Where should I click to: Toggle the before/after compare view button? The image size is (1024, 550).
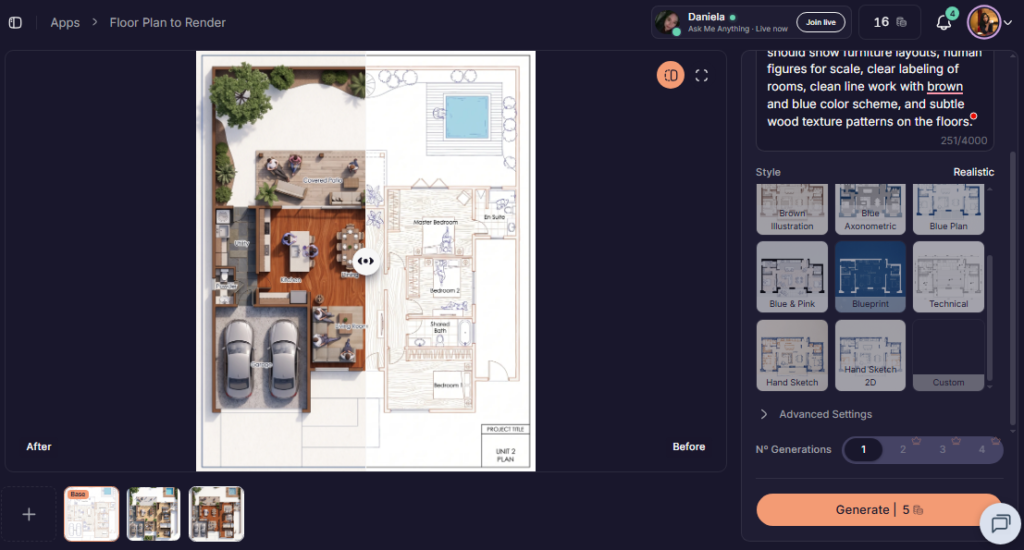coord(671,75)
